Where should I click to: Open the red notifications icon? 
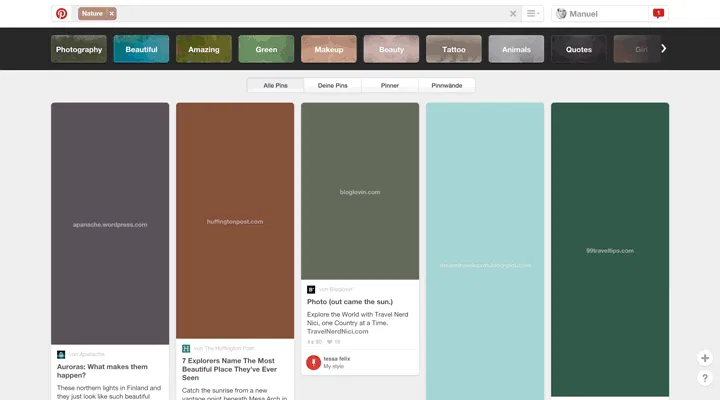pyautogui.click(x=657, y=14)
